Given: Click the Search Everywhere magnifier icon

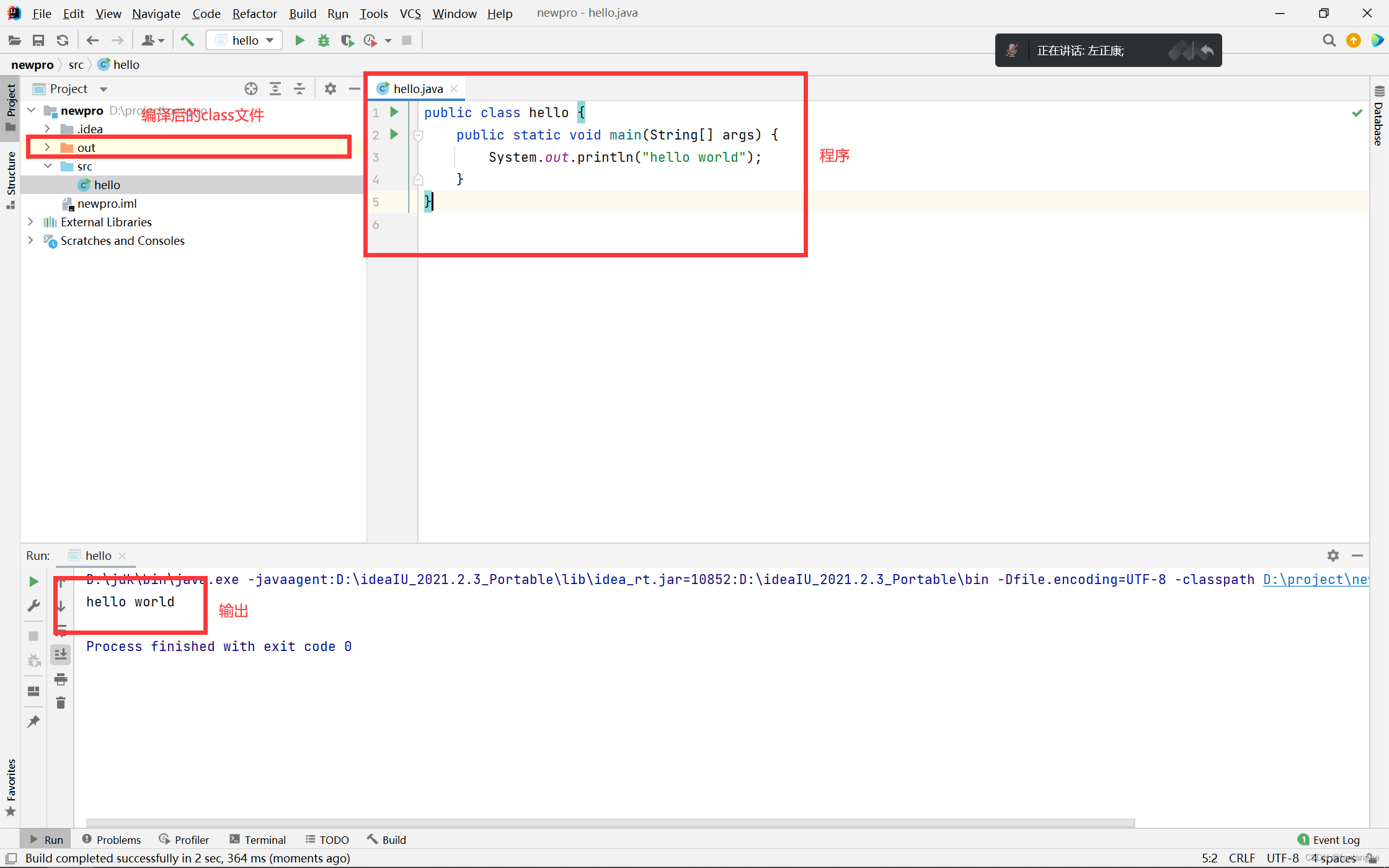Looking at the screenshot, I should (x=1329, y=40).
